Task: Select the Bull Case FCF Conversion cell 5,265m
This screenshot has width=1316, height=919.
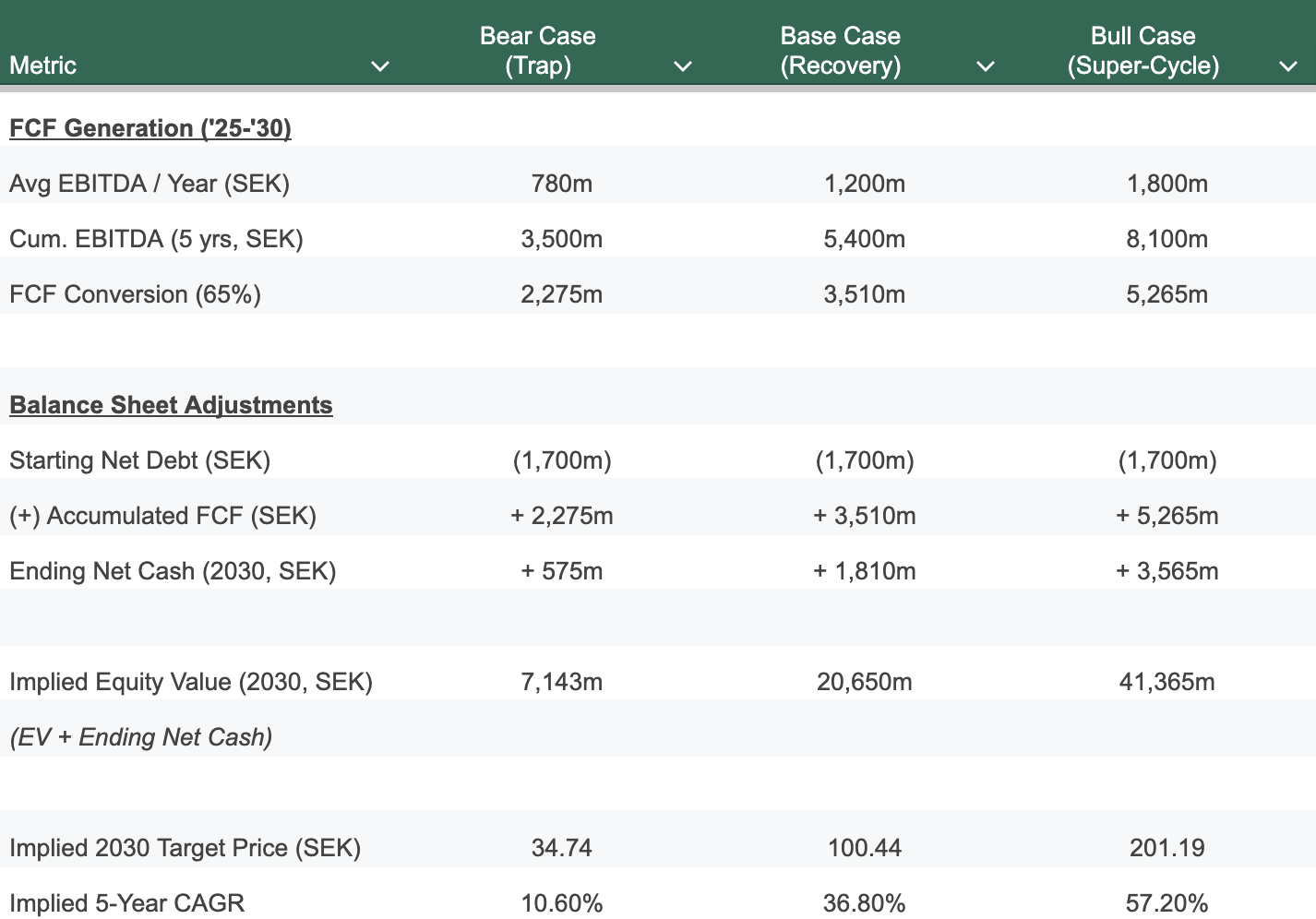Action: (x=1167, y=294)
